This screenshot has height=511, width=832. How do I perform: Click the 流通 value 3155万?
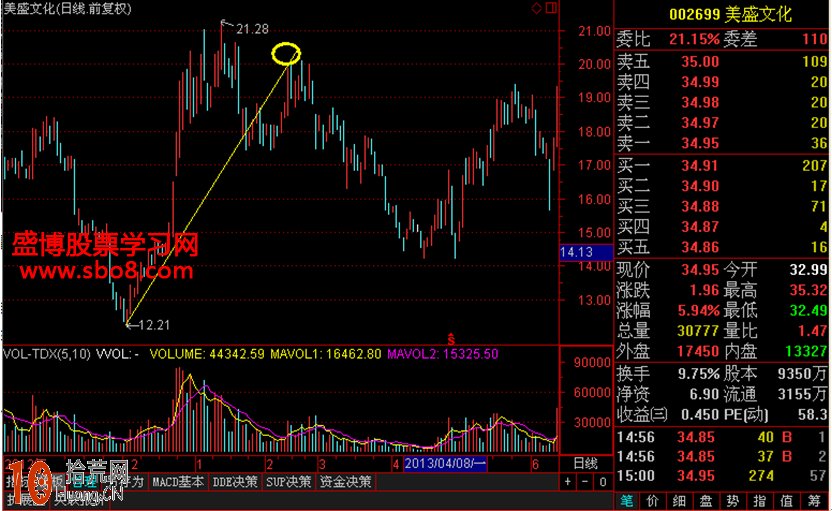[x=802, y=394]
